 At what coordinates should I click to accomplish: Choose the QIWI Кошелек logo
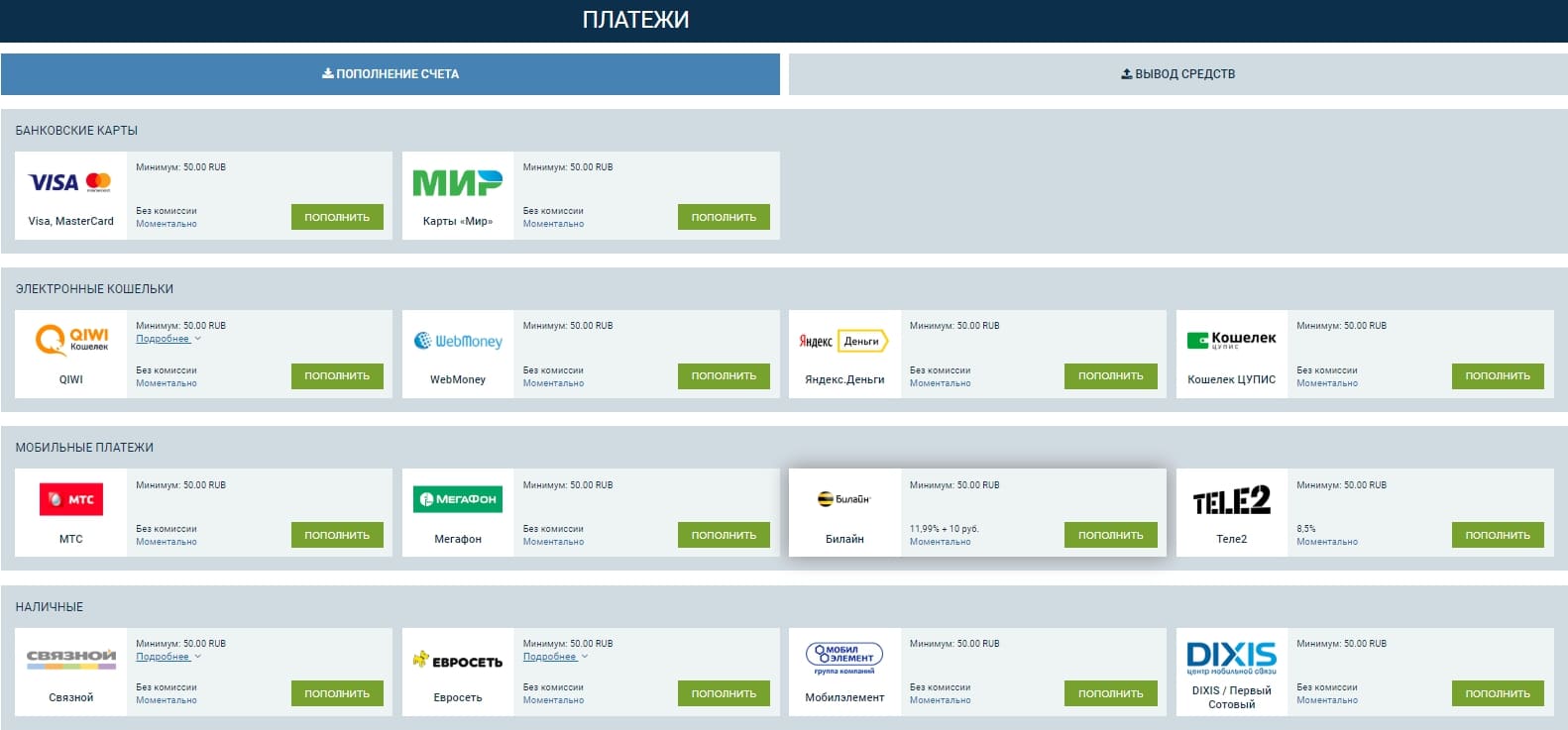[x=71, y=340]
